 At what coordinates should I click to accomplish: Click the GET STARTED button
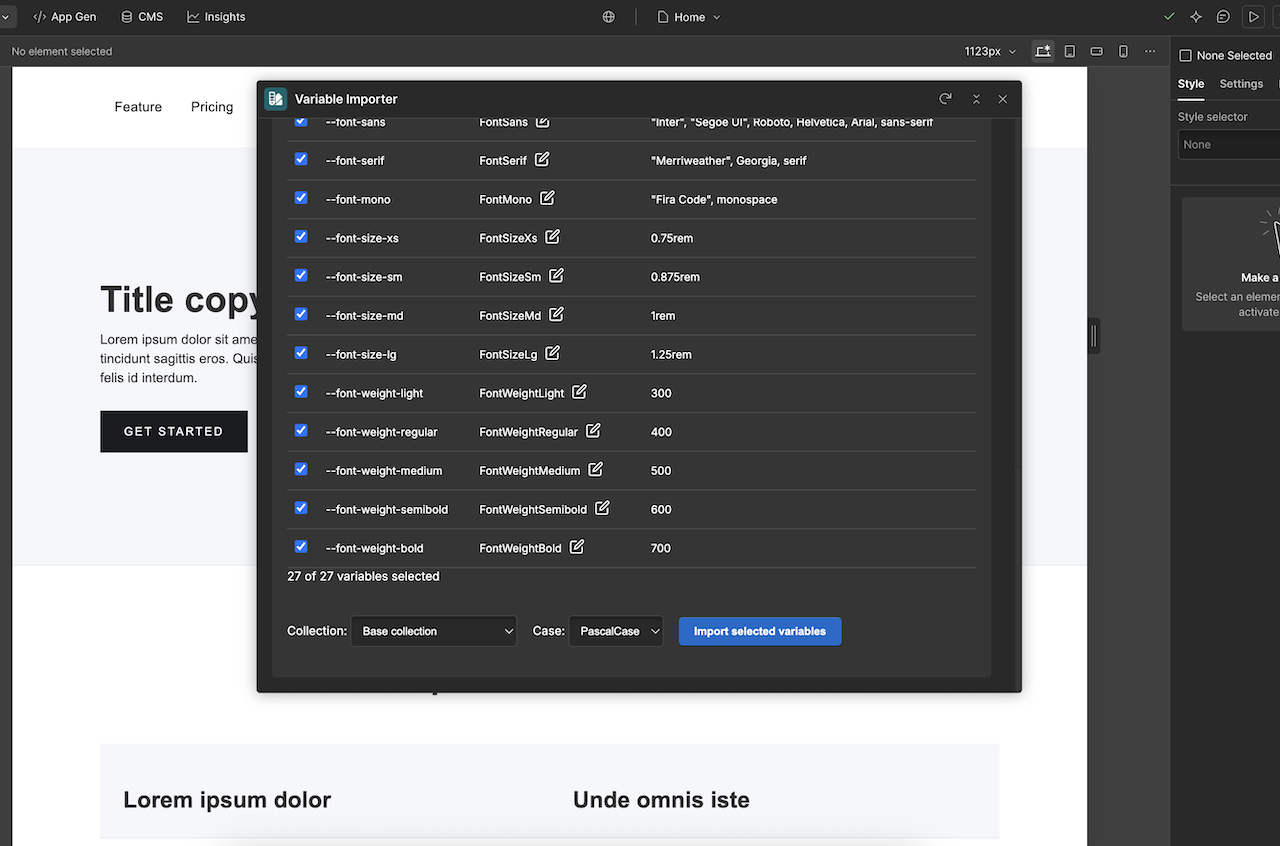click(174, 431)
